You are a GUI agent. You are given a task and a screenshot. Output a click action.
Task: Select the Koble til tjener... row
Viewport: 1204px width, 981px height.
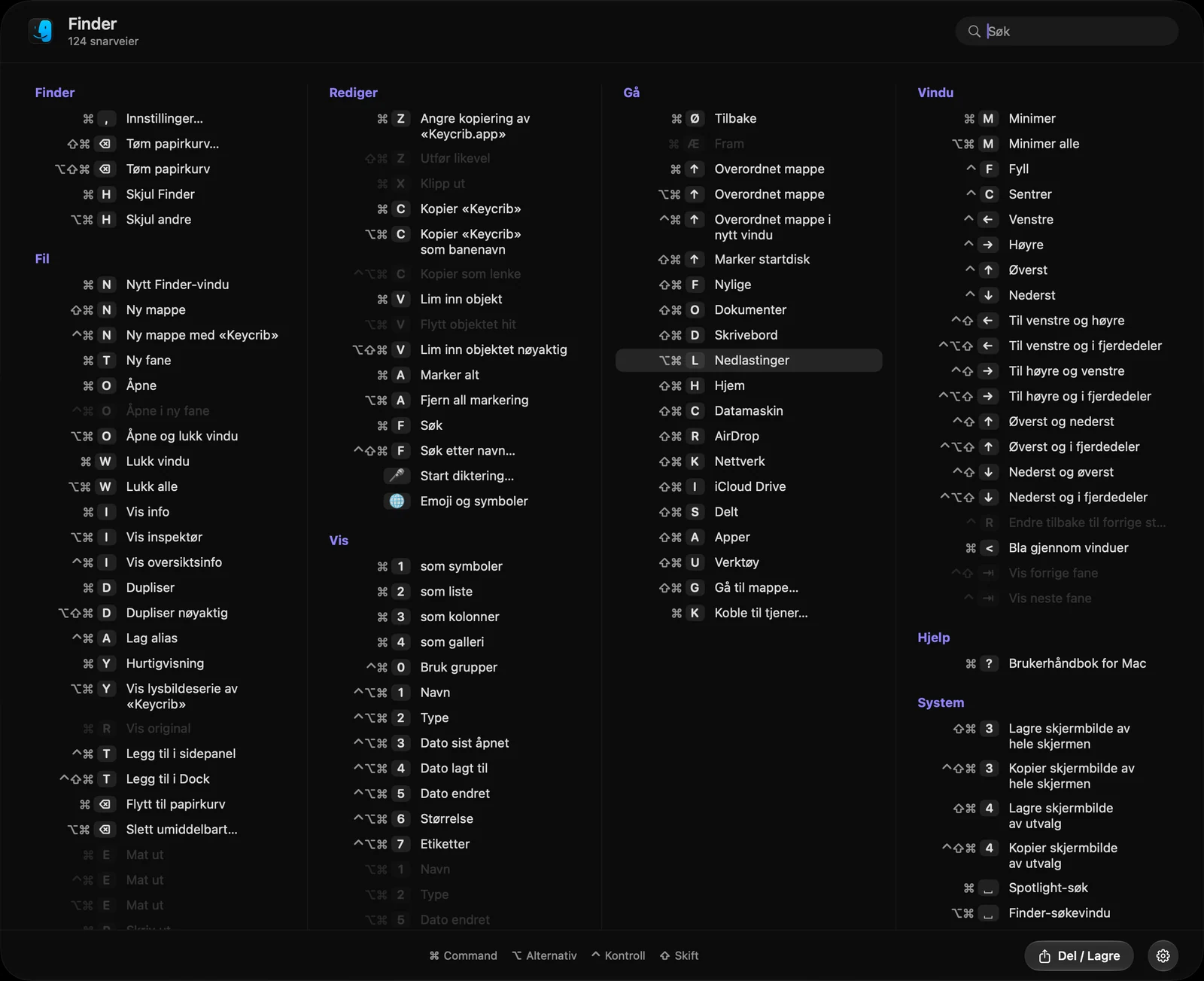click(x=749, y=613)
